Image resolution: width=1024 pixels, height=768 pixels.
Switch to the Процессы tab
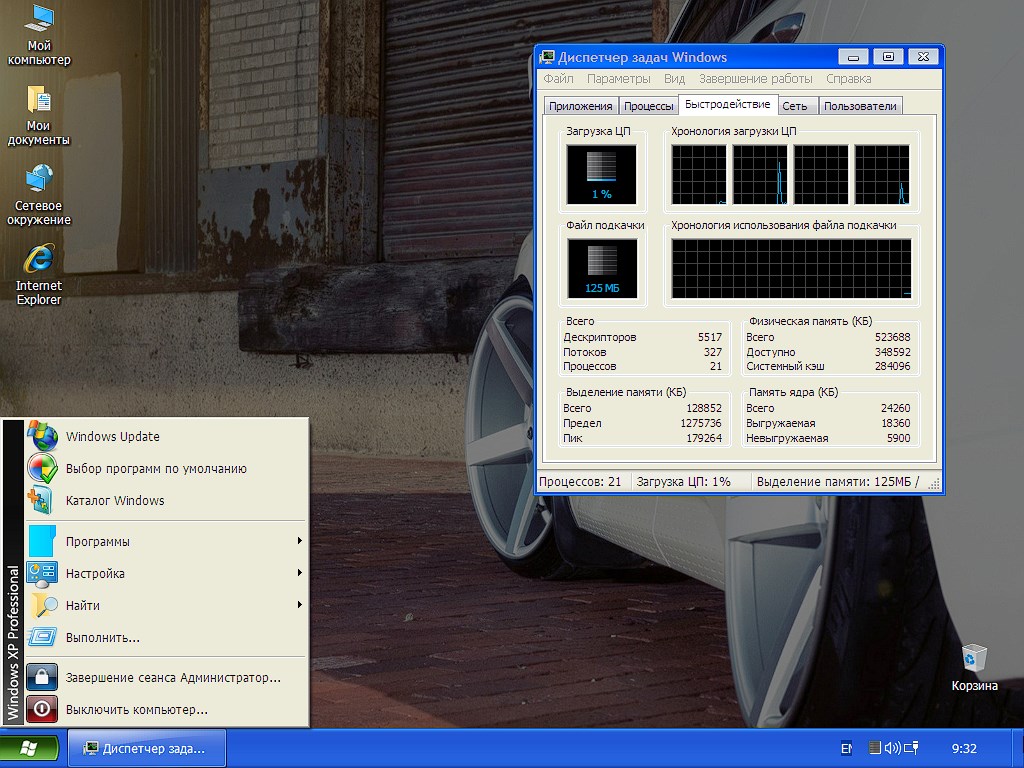[x=648, y=106]
